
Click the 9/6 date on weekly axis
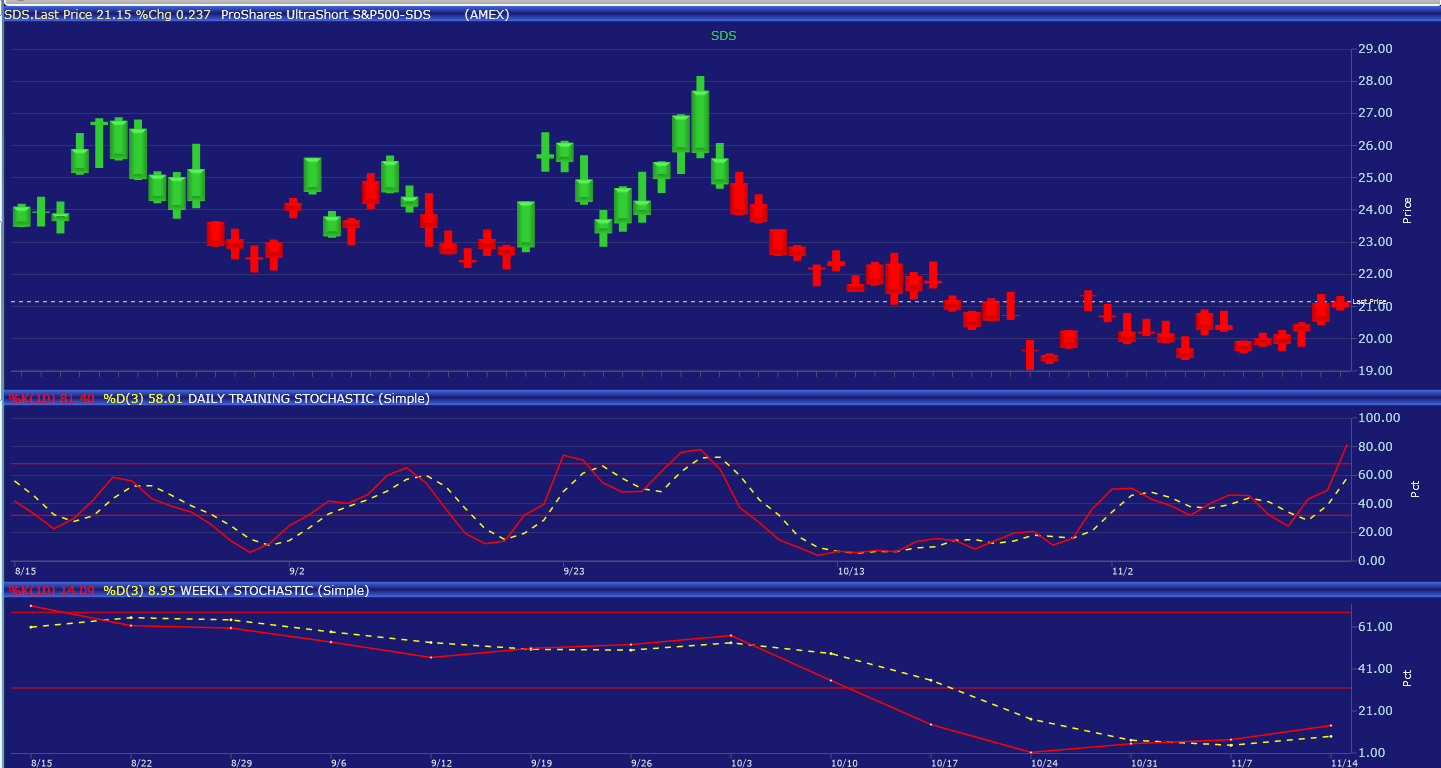pyautogui.click(x=340, y=763)
